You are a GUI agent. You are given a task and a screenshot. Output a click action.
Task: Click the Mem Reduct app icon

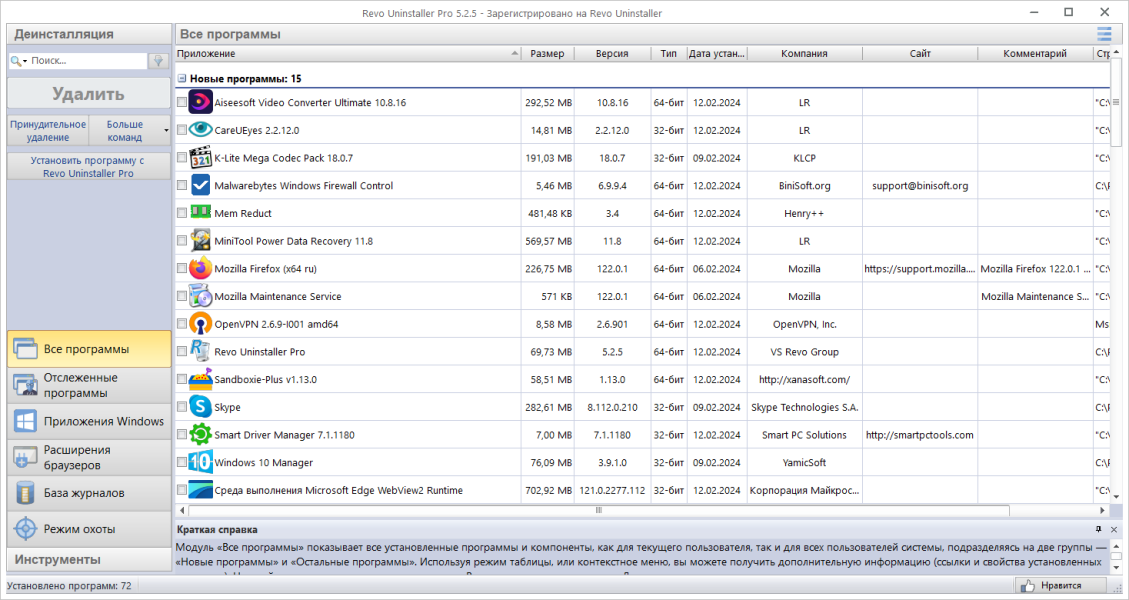pyautogui.click(x=200, y=212)
